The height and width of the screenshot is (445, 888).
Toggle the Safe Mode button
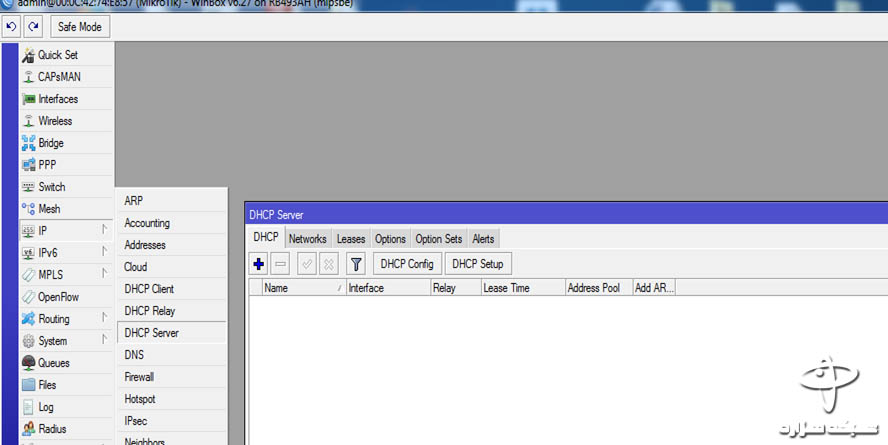coord(80,27)
